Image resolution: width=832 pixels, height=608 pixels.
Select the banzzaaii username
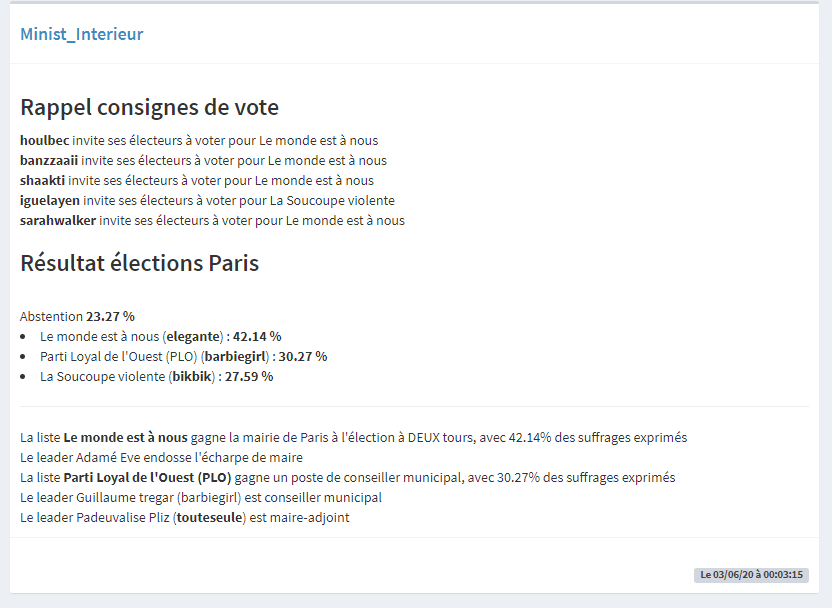tap(49, 161)
